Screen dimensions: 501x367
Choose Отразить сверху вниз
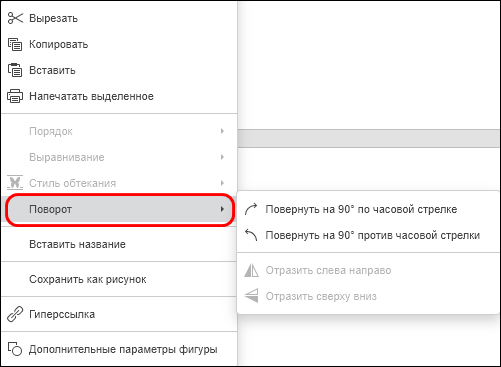(368, 296)
